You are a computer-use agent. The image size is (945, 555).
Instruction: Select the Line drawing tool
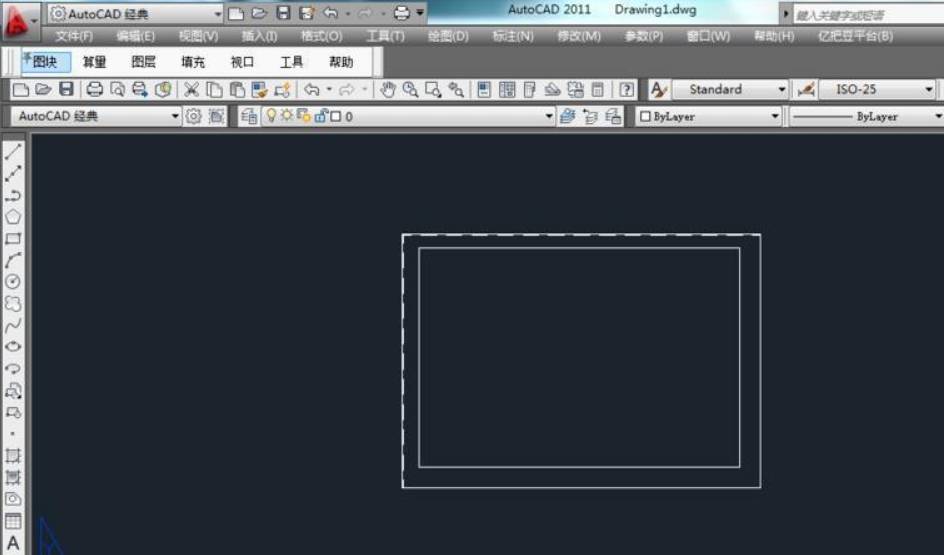point(13,152)
